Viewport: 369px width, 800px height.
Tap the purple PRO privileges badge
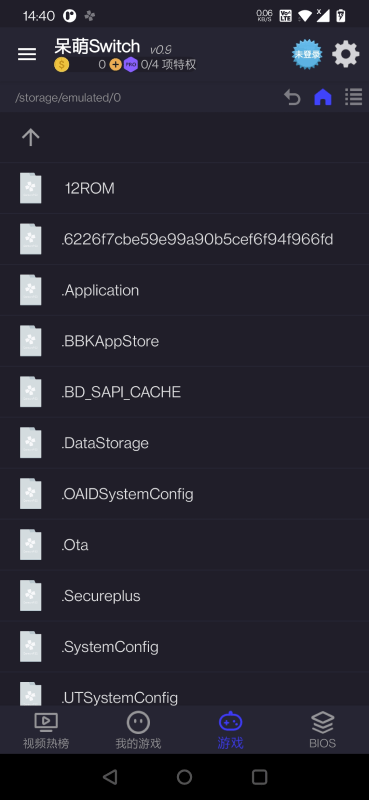click(131, 65)
